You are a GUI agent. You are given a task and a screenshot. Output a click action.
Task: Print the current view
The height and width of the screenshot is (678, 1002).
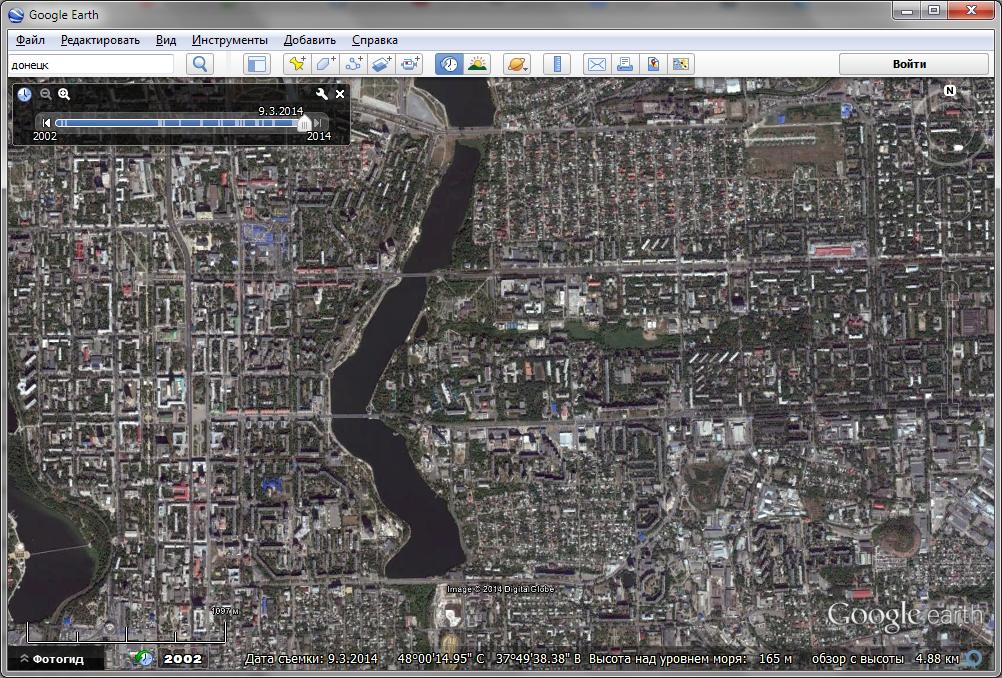tap(624, 64)
